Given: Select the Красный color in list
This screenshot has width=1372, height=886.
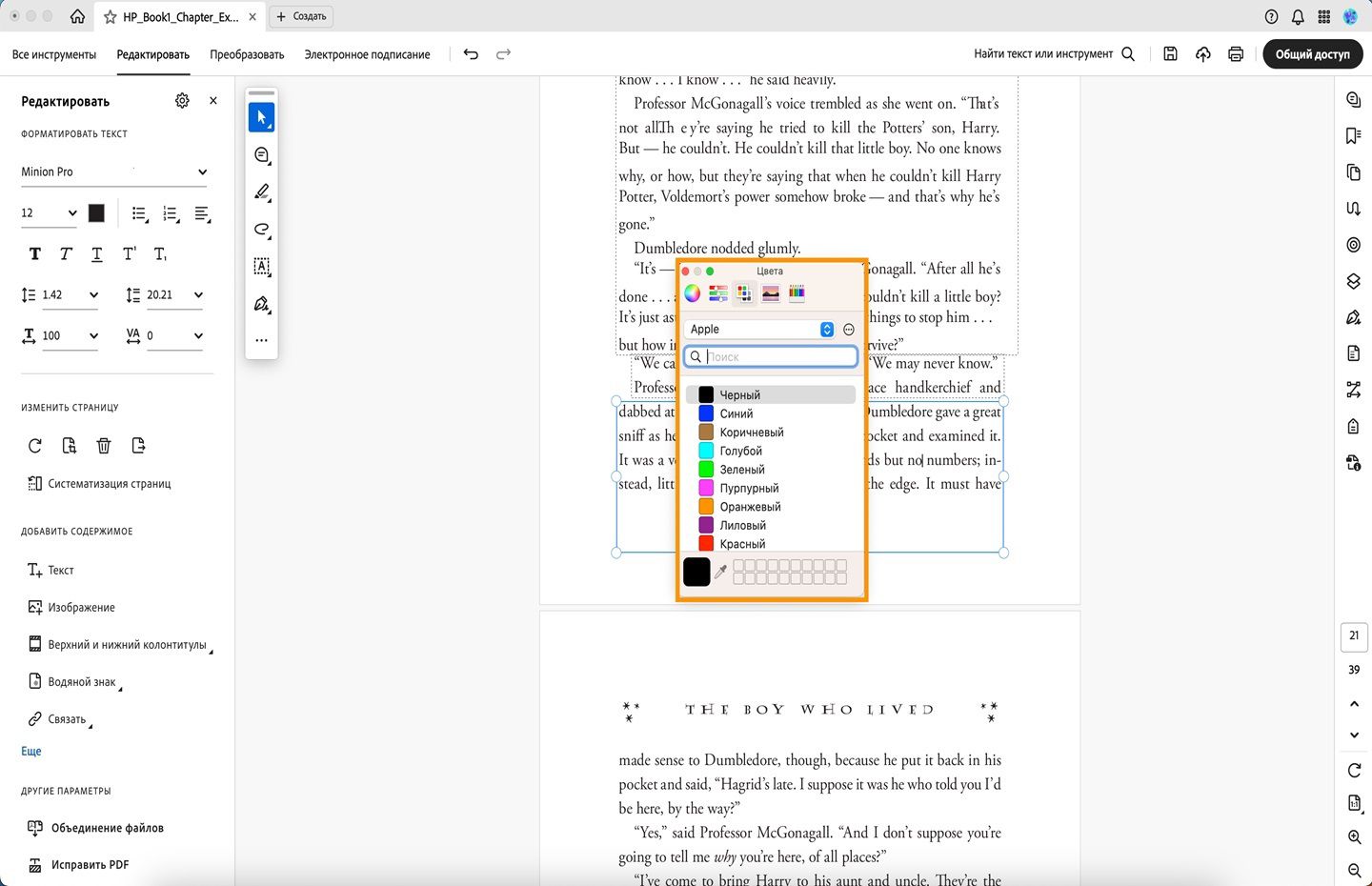Looking at the screenshot, I should 742,544.
